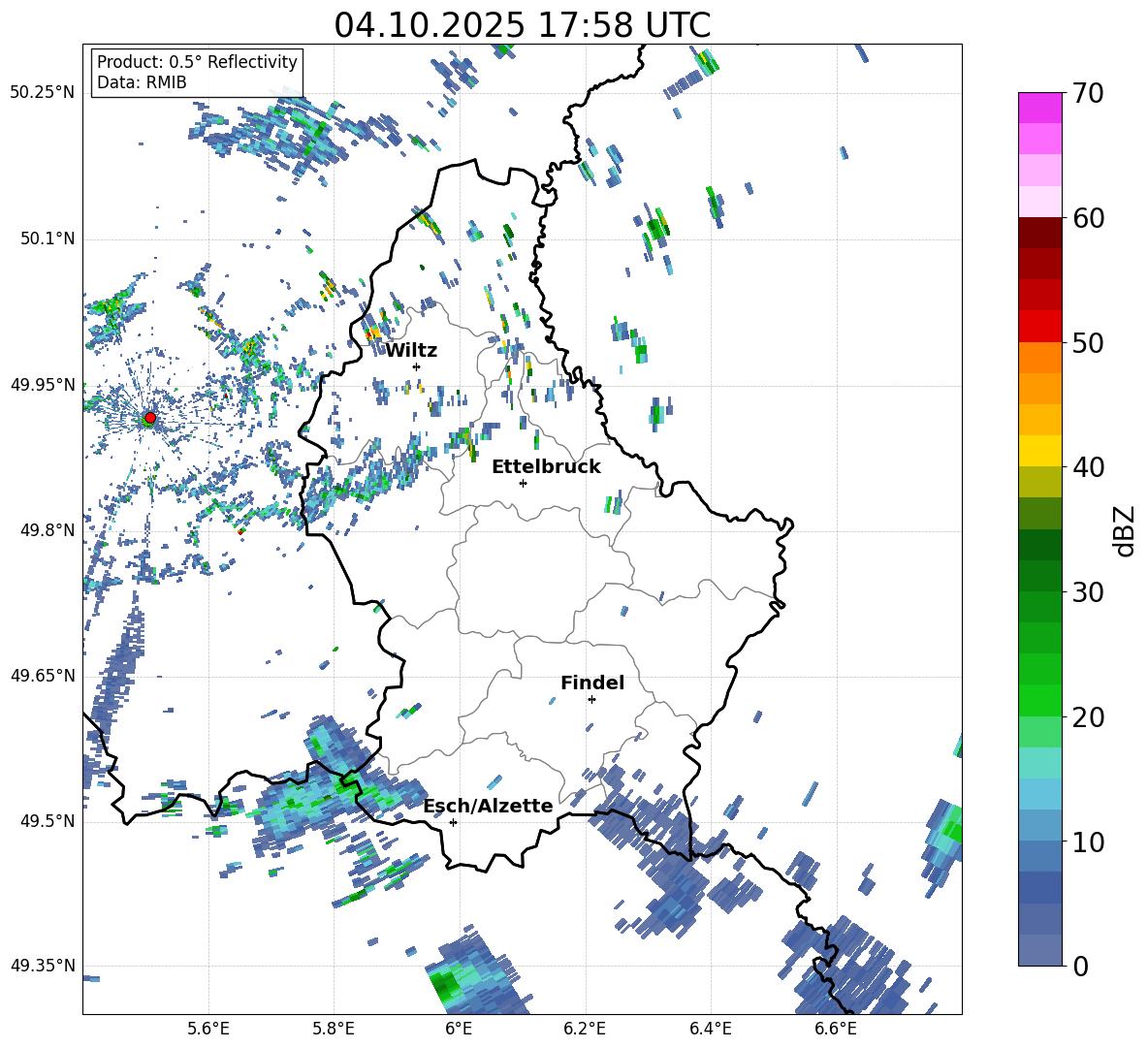The width and height of the screenshot is (1148, 1048).
Task: Click the 20 tick on colorbar
Action: point(1088,717)
